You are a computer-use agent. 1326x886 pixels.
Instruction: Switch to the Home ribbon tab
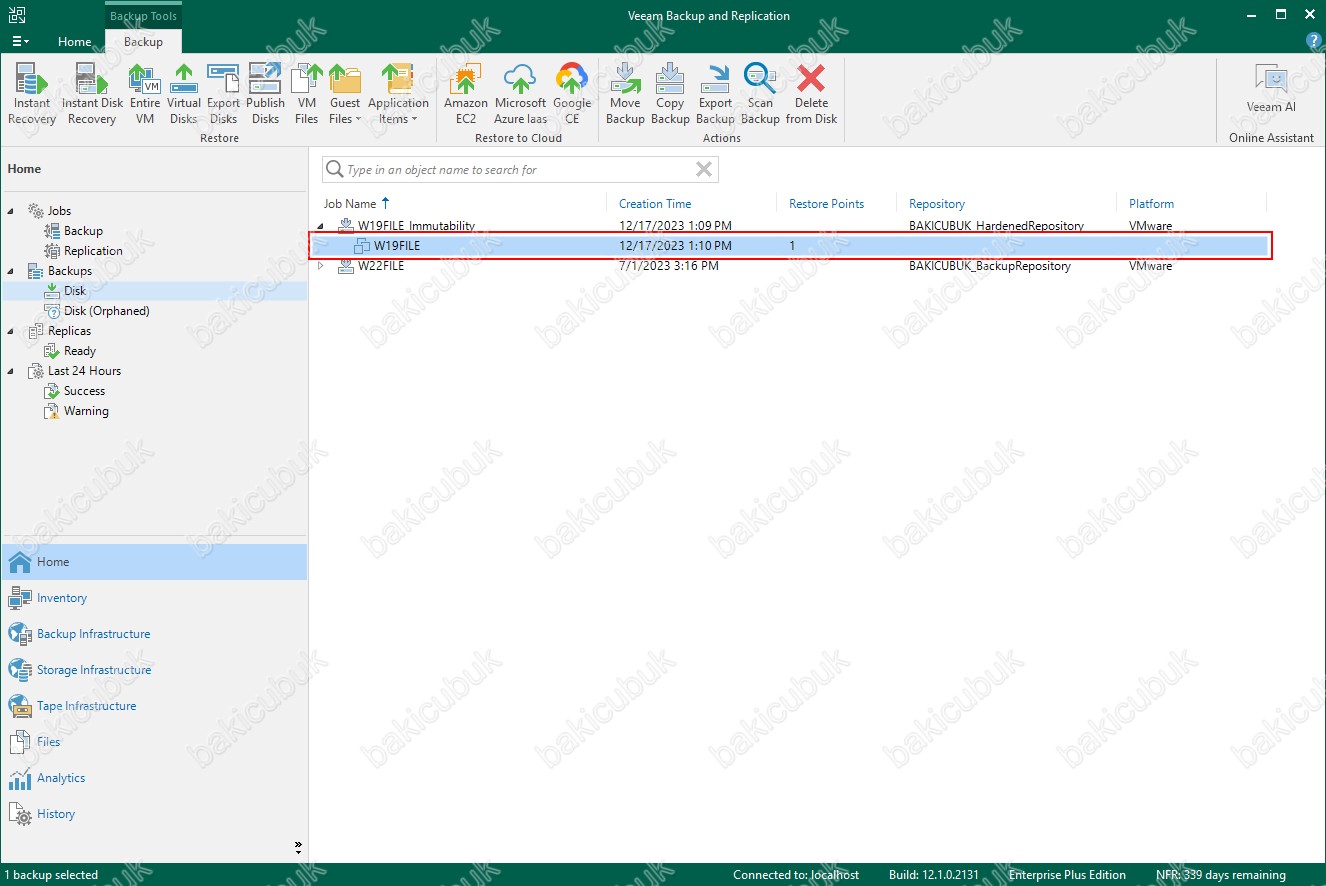(x=75, y=42)
